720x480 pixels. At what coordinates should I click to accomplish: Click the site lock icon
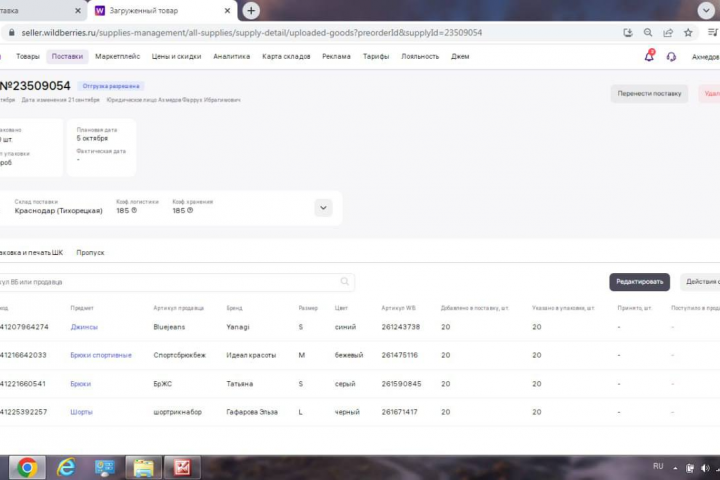[12, 33]
